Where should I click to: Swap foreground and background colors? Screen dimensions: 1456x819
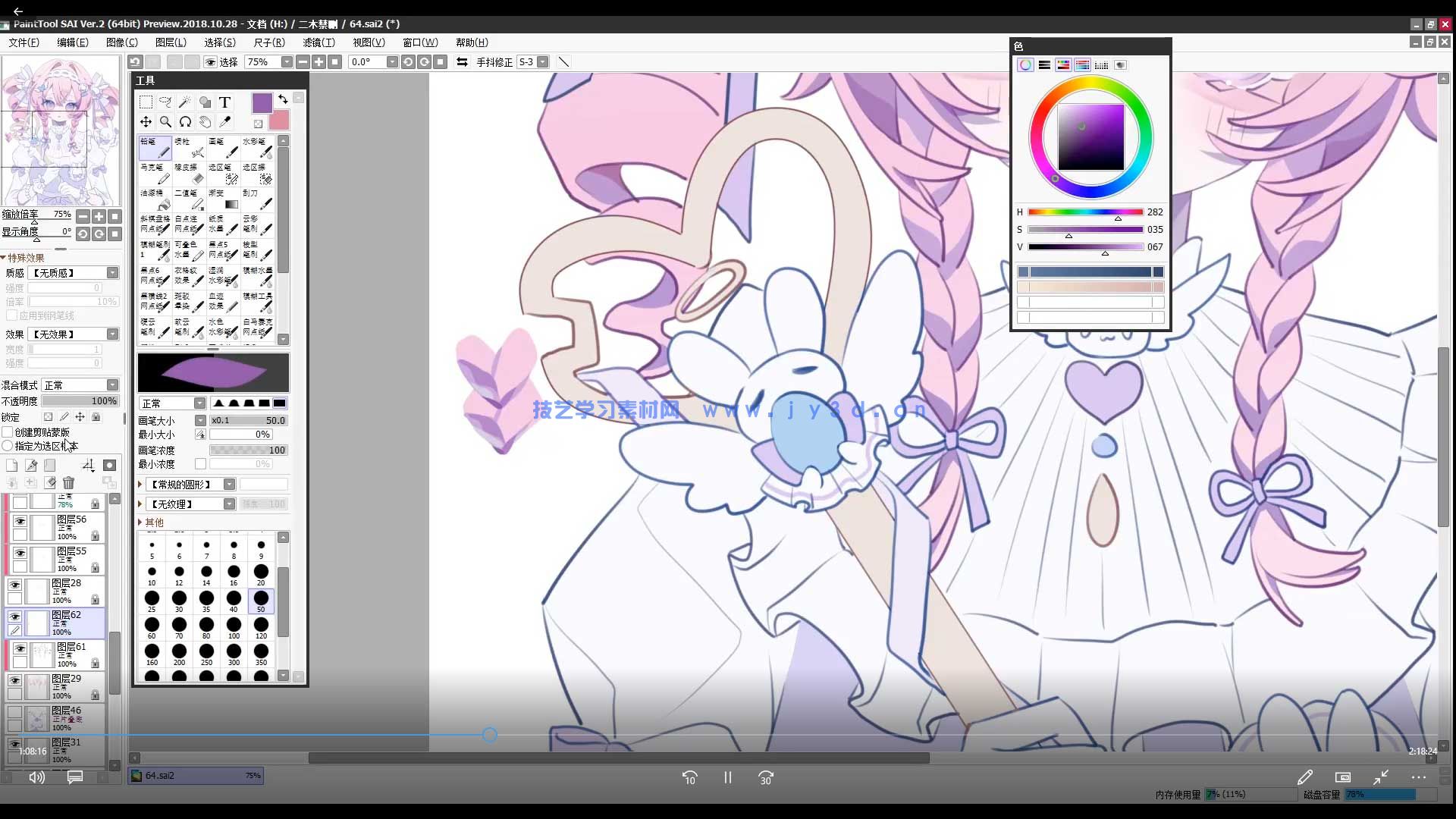283,99
